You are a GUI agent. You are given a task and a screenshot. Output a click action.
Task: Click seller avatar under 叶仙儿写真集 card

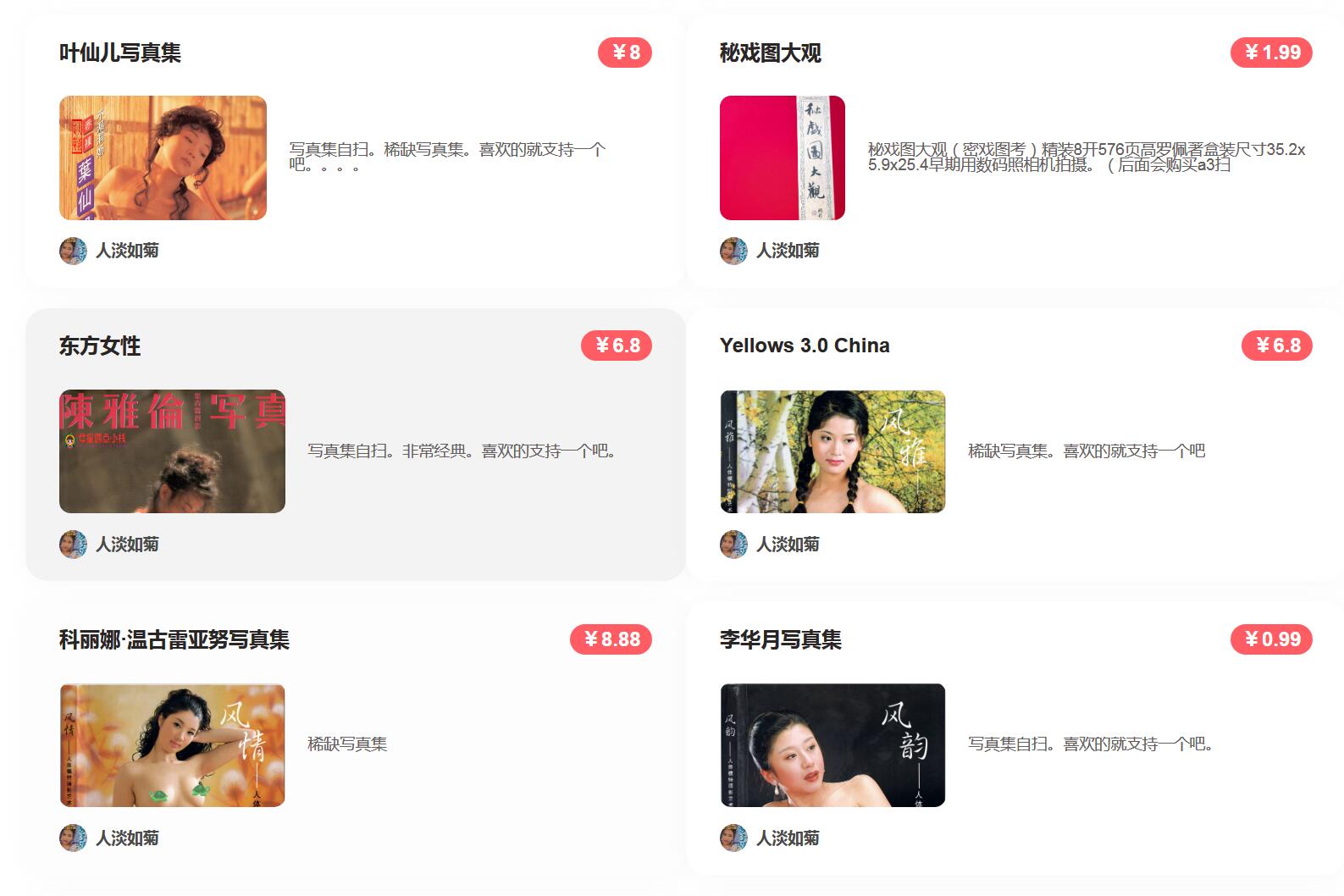[73, 251]
